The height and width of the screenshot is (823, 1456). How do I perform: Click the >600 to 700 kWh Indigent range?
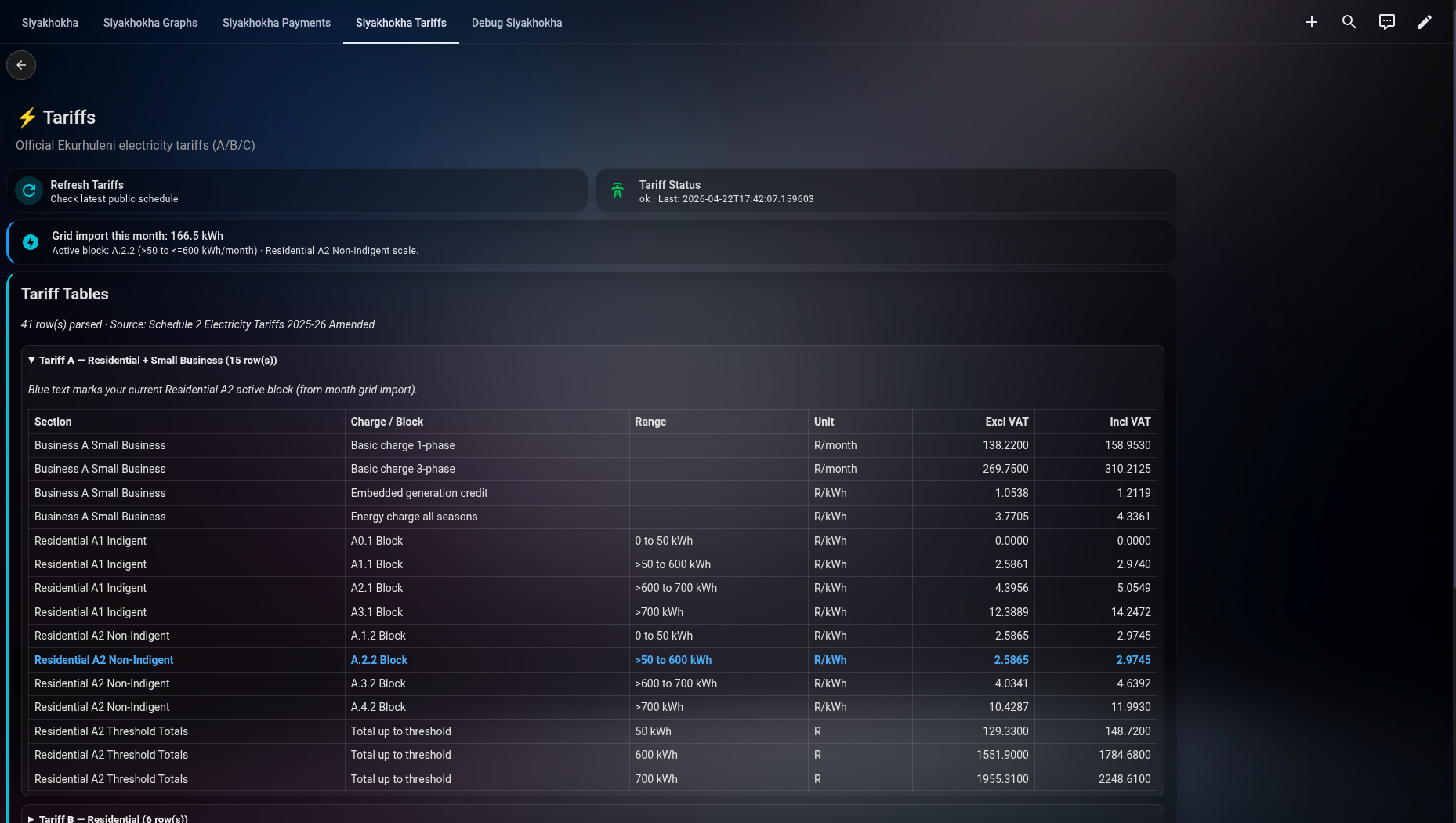coord(675,588)
